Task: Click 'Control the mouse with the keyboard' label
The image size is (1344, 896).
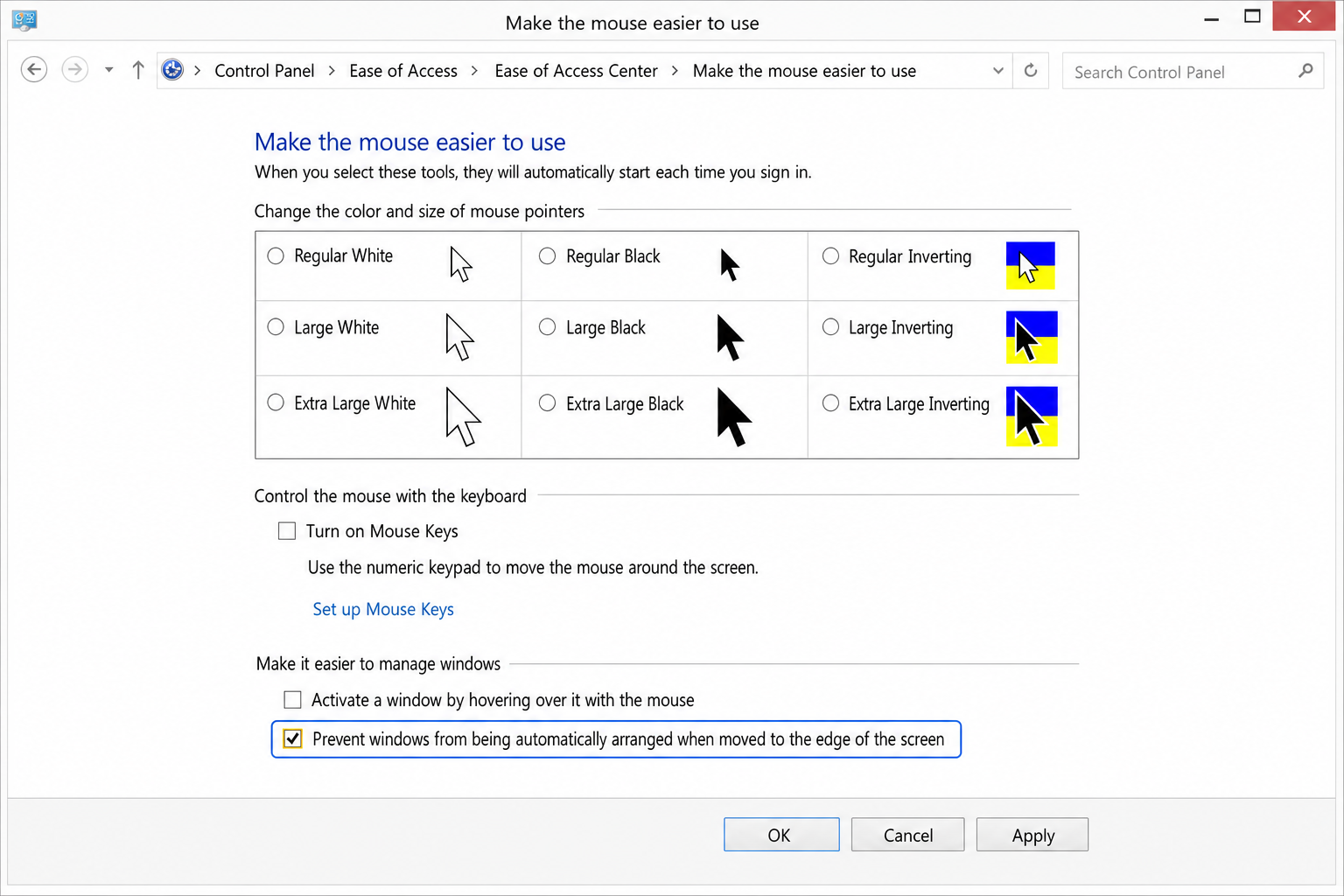Action: [x=390, y=496]
